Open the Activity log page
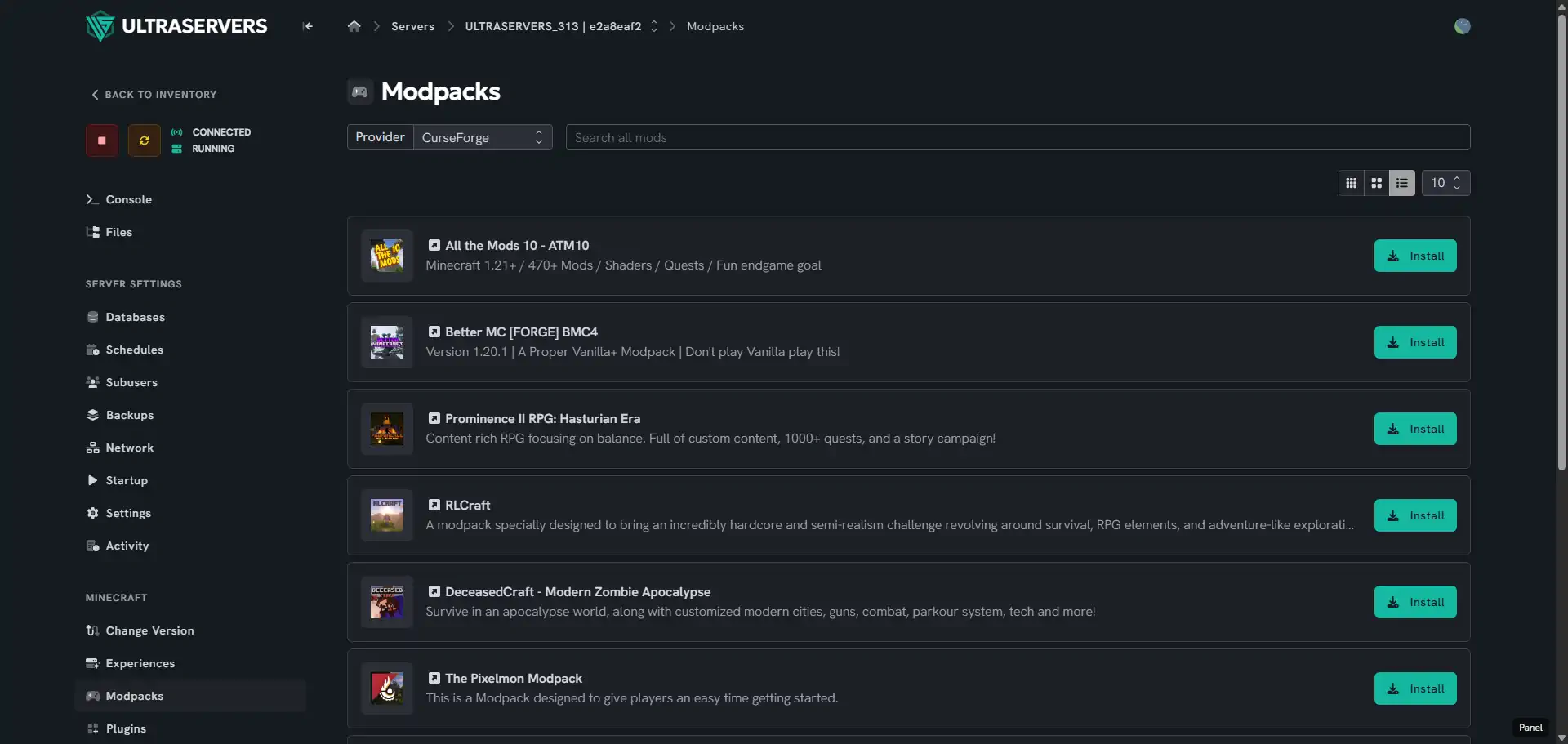Screen dimensions: 1568x744 pyautogui.click(x=118, y=546)
